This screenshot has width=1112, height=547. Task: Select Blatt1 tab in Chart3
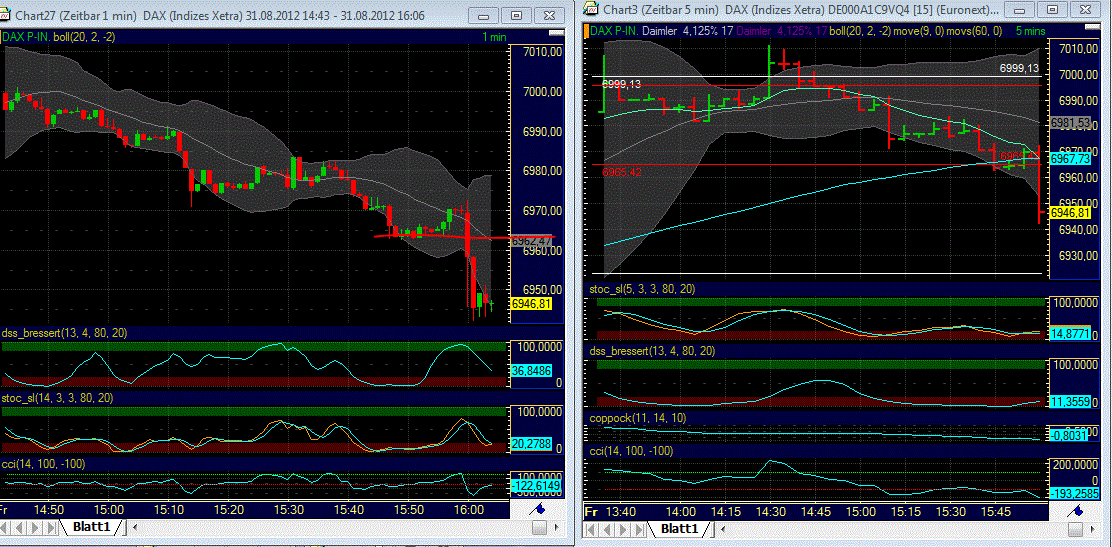coord(679,529)
